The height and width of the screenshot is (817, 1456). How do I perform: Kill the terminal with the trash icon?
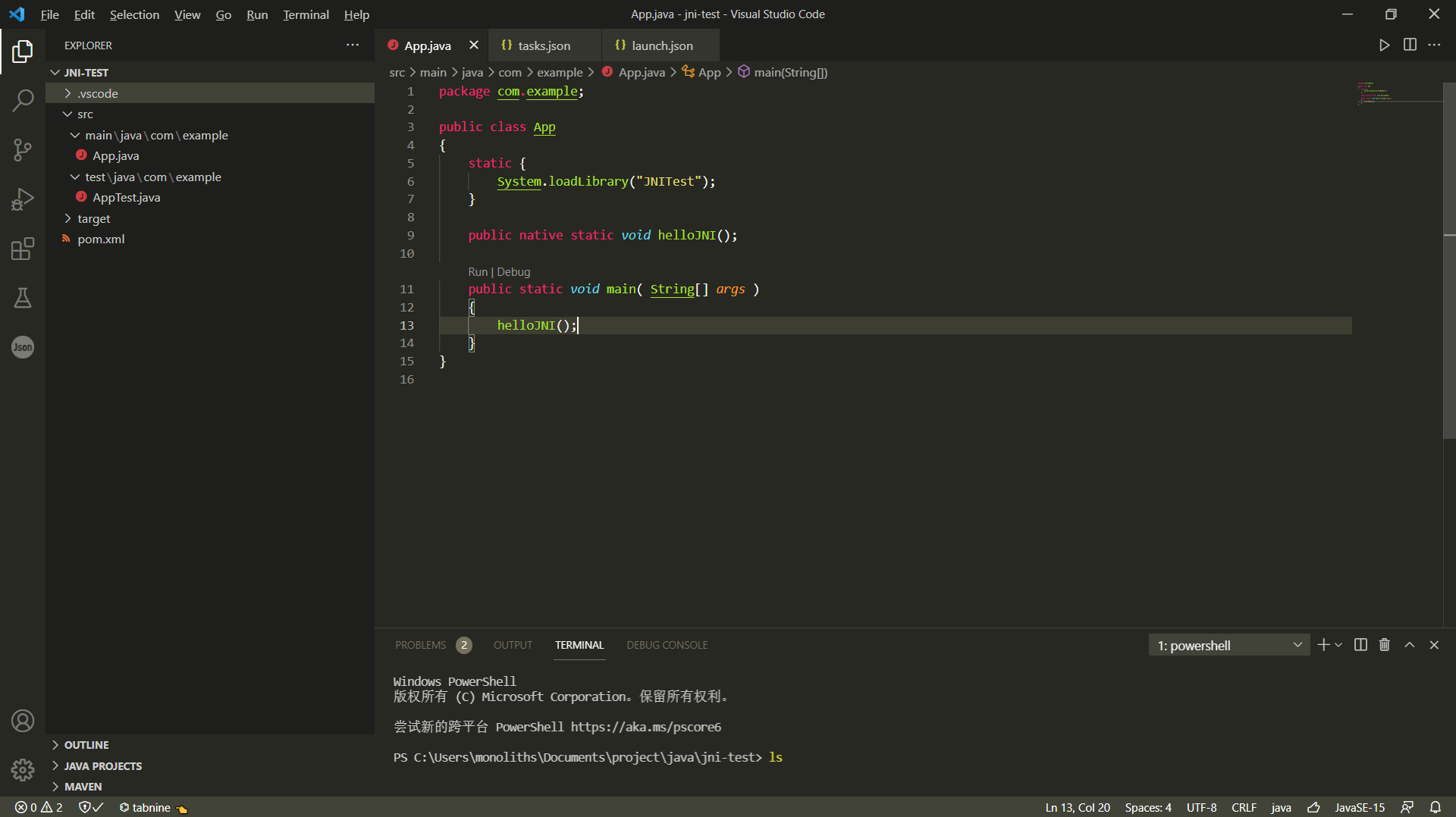(x=1384, y=644)
